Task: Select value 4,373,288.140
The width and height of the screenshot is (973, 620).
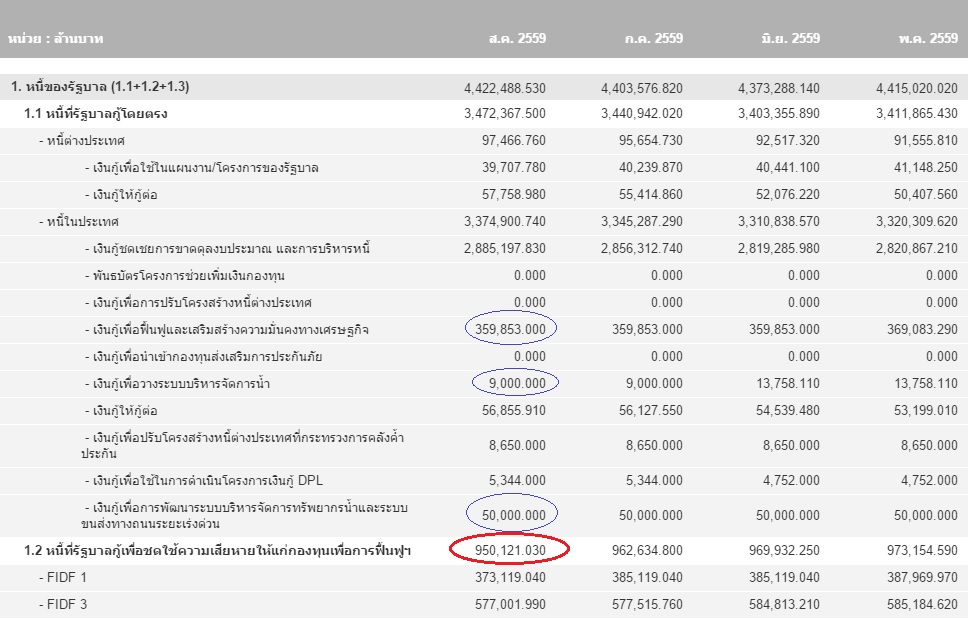Action: coord(779,88)
